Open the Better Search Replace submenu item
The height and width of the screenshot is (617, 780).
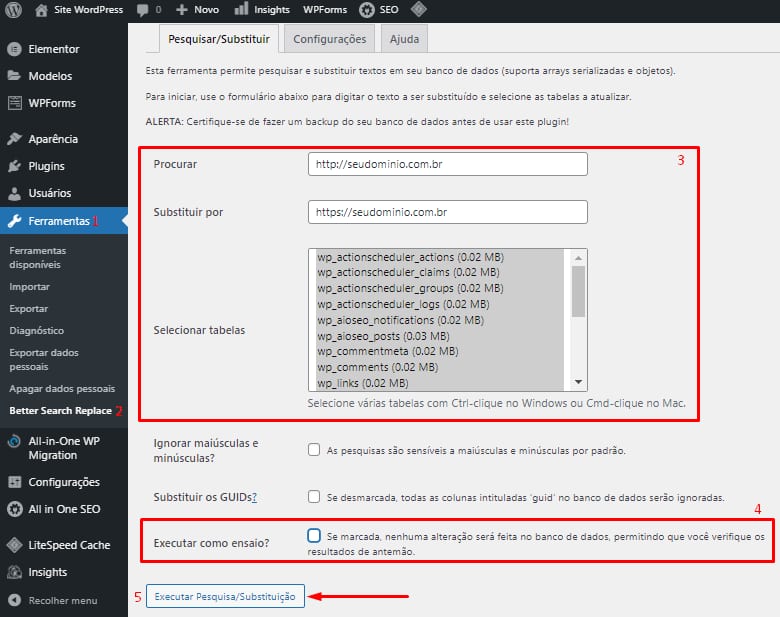(60, 411)
